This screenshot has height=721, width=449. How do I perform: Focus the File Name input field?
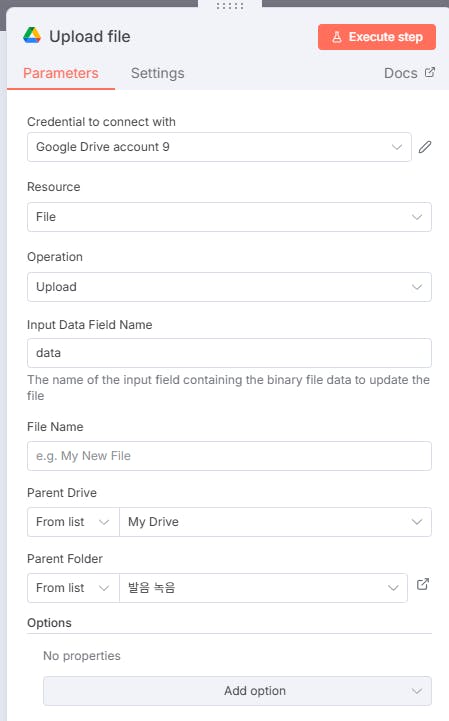coord(229,456)
